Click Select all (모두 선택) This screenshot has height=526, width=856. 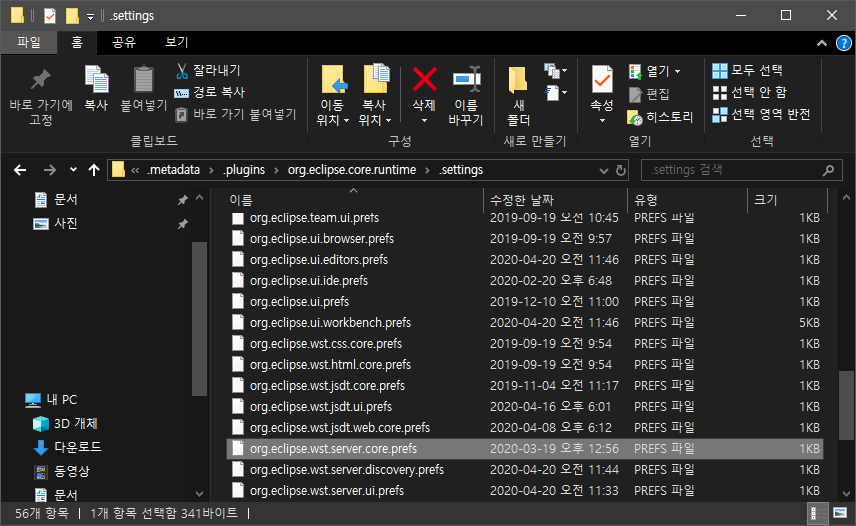(747, 70)
